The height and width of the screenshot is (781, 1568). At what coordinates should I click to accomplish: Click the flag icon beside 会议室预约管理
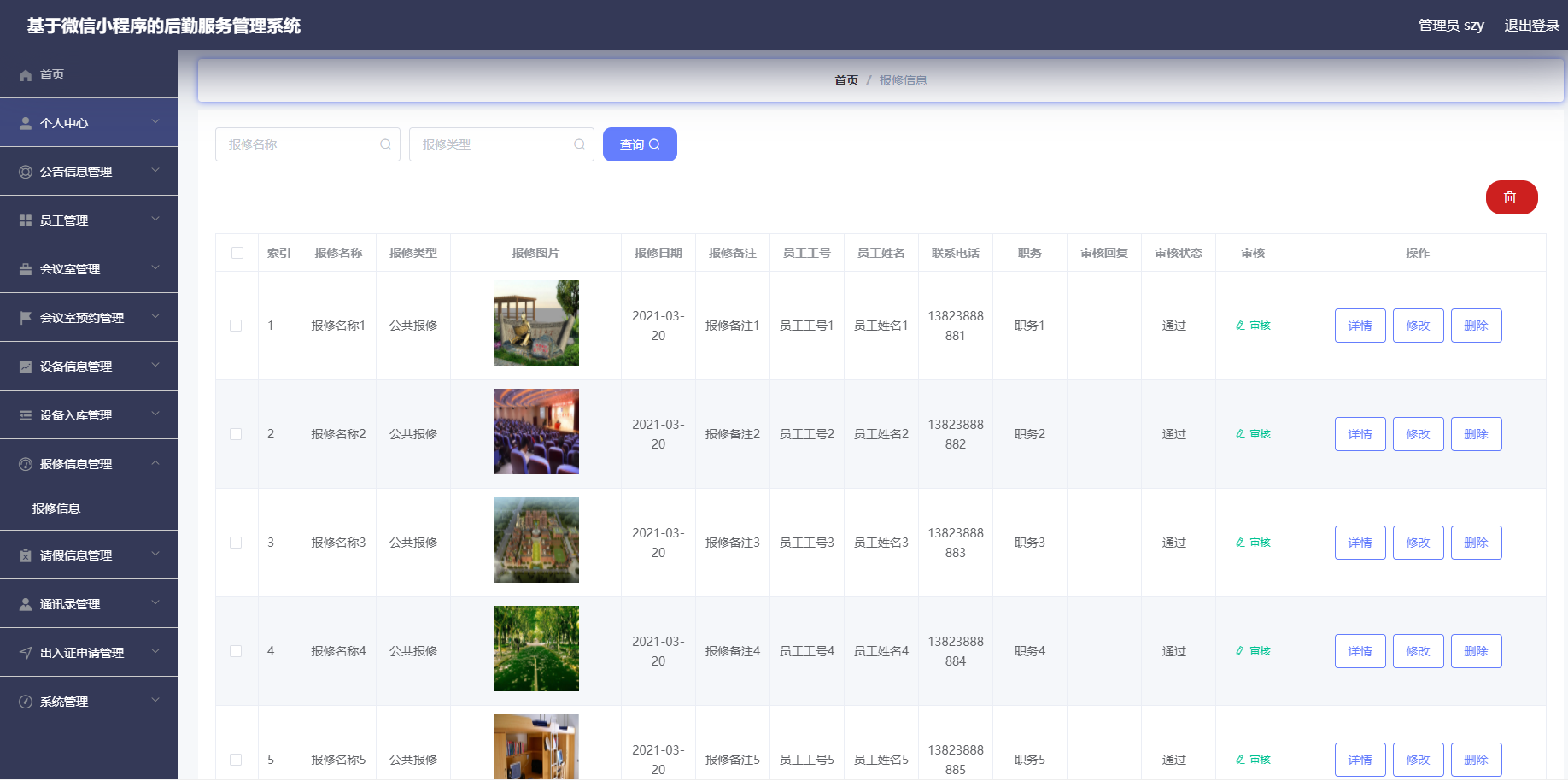coord(26,318)
